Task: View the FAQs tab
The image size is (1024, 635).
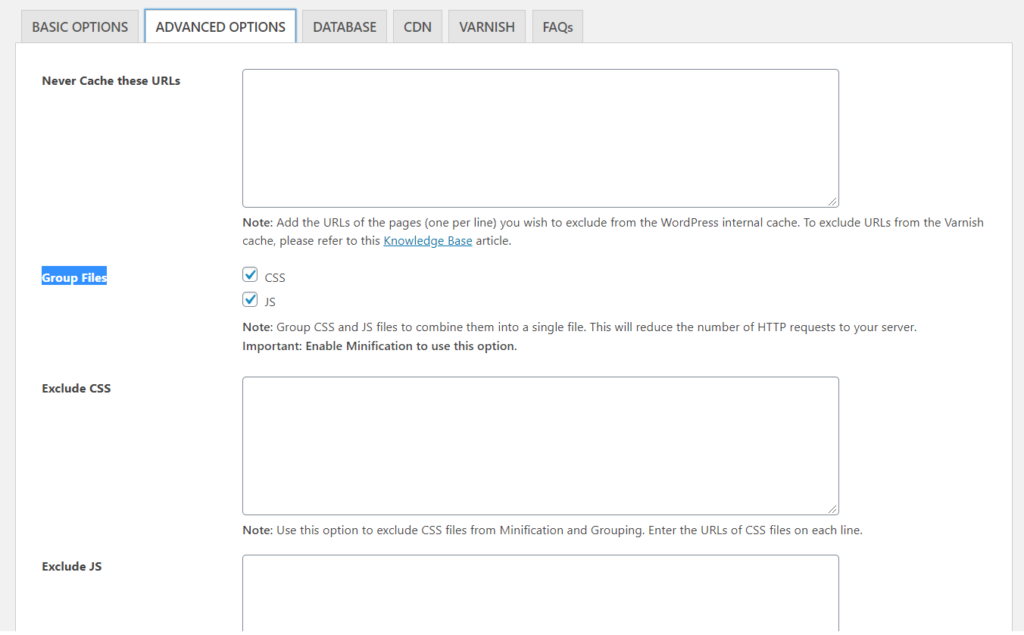Action: click(x=557, y=27)
